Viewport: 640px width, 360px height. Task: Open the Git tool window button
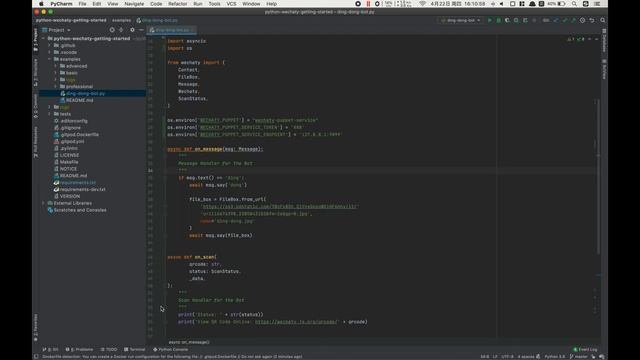(x=50, y=349)
